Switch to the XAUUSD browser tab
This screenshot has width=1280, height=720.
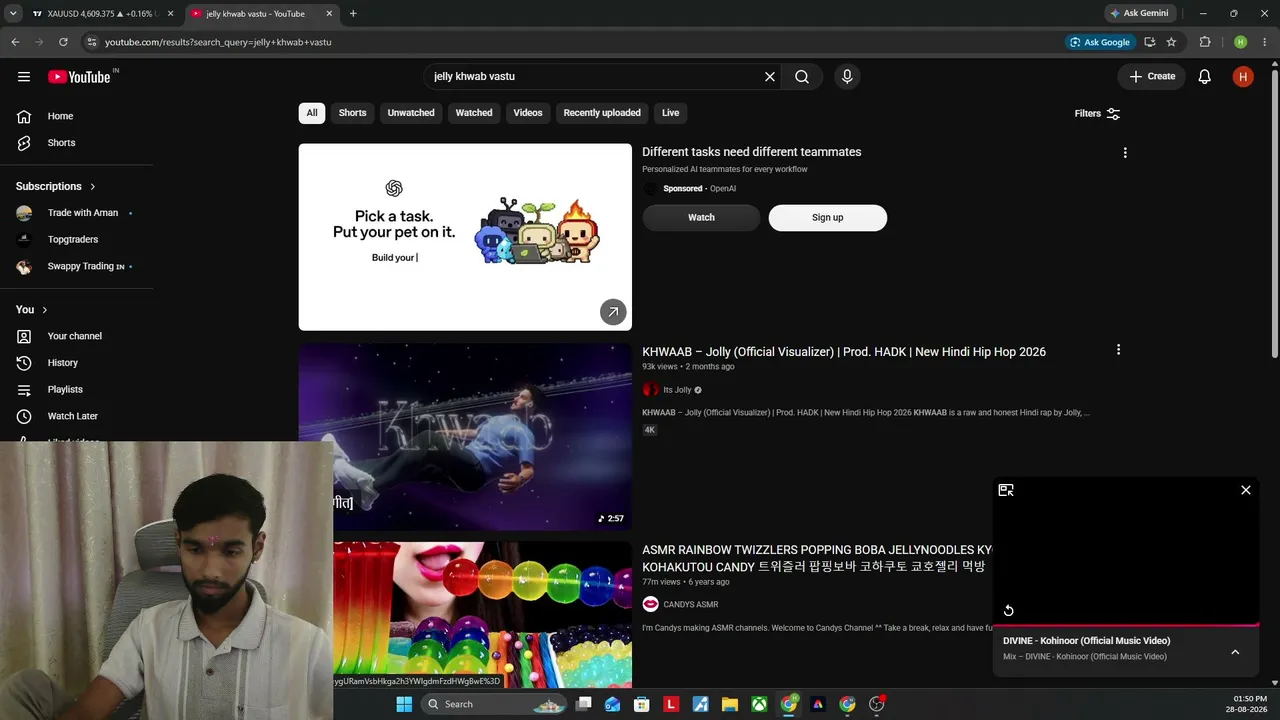pos(101,14)
